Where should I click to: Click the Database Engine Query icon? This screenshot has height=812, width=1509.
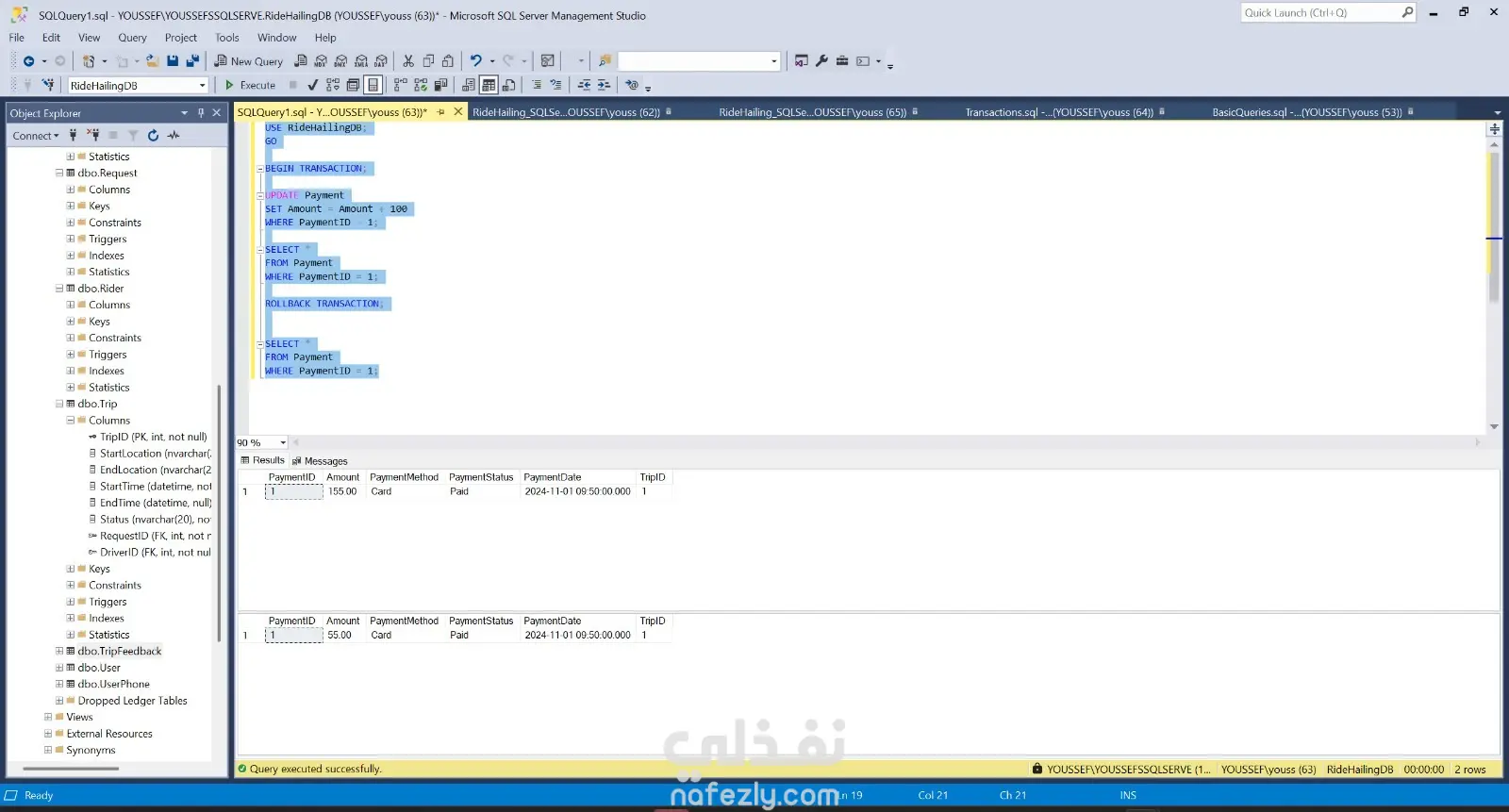click(301, 61)
